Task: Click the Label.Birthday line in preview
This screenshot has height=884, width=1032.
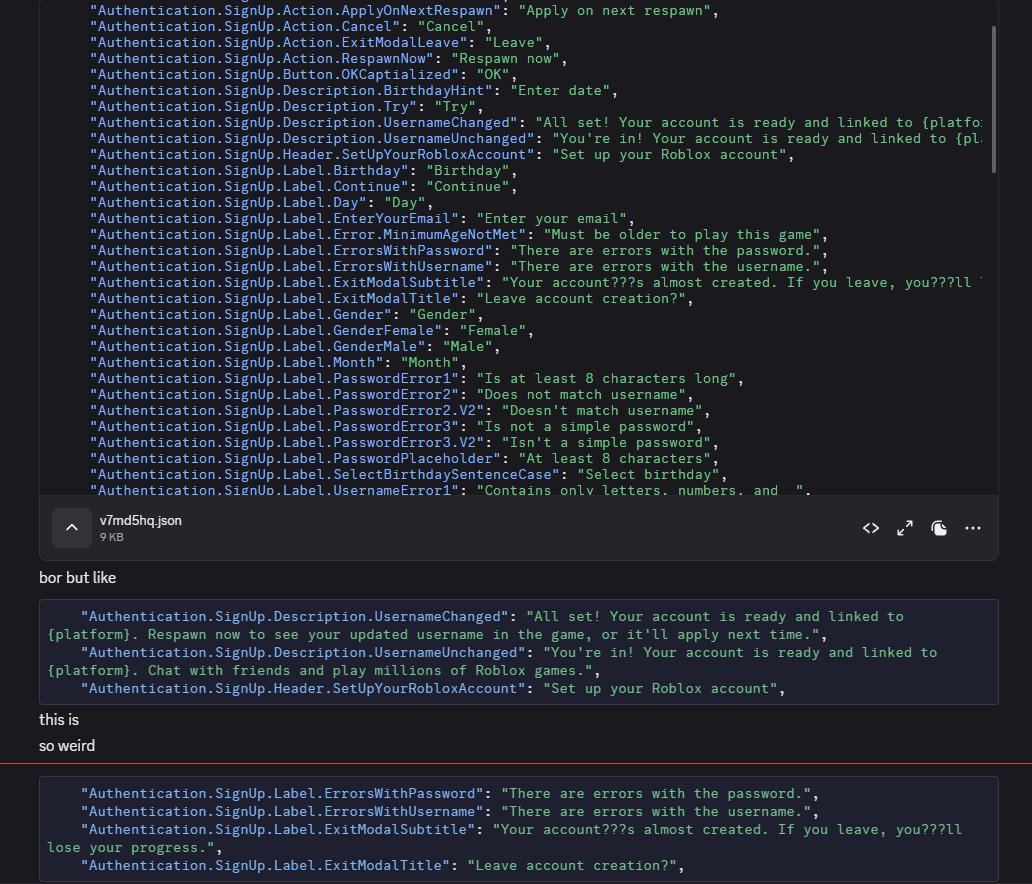Action: [x=303, y=170]
